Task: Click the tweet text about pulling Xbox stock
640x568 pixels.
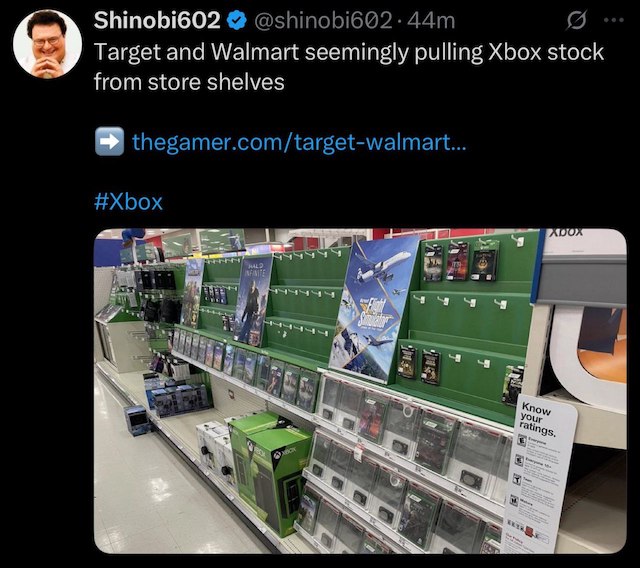Action: [x=349, y=67]
